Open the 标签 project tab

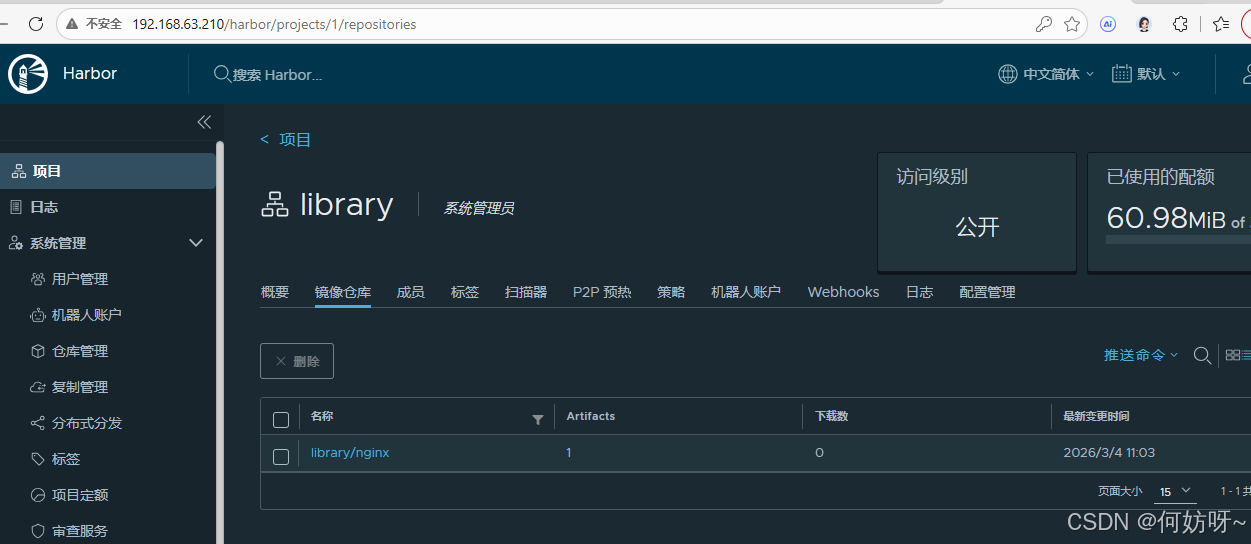465,292
